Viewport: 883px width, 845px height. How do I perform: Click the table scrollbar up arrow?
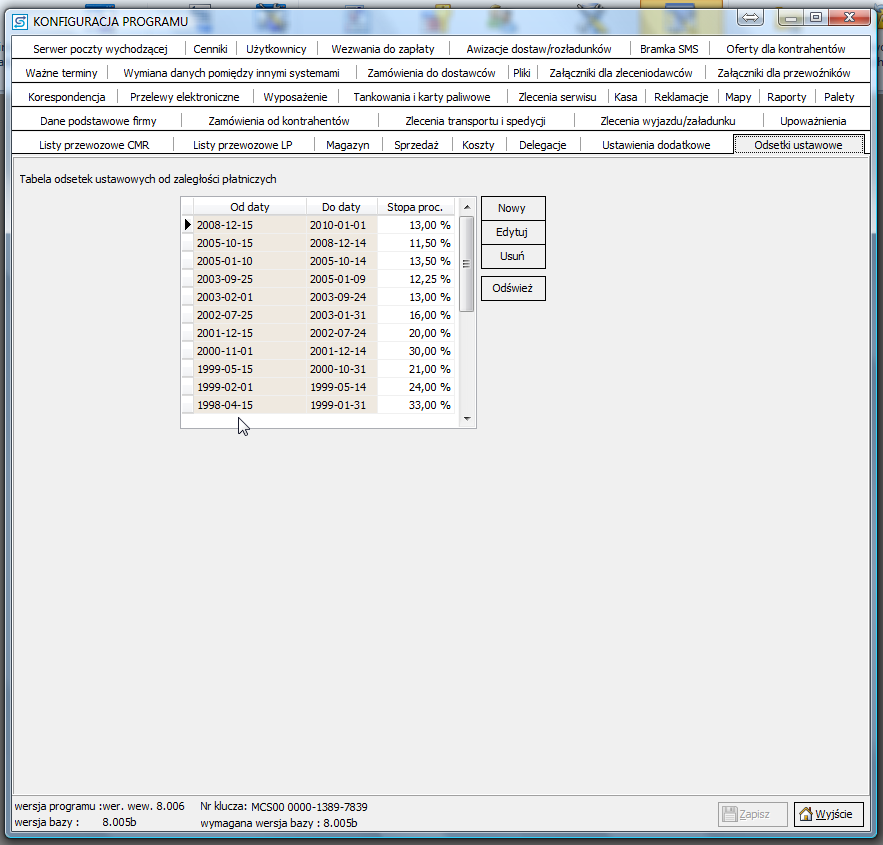tap(467, 207)
